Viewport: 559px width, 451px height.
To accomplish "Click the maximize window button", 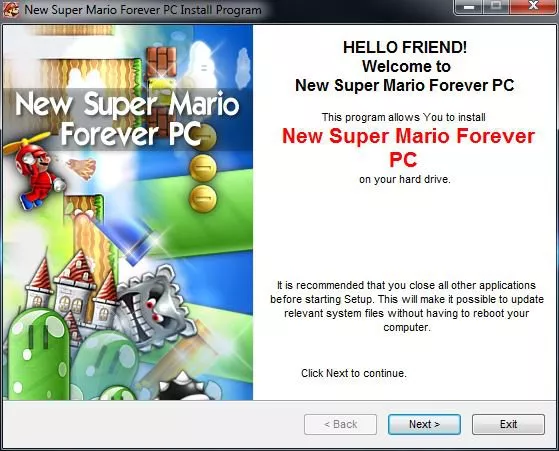I will 496,7.
